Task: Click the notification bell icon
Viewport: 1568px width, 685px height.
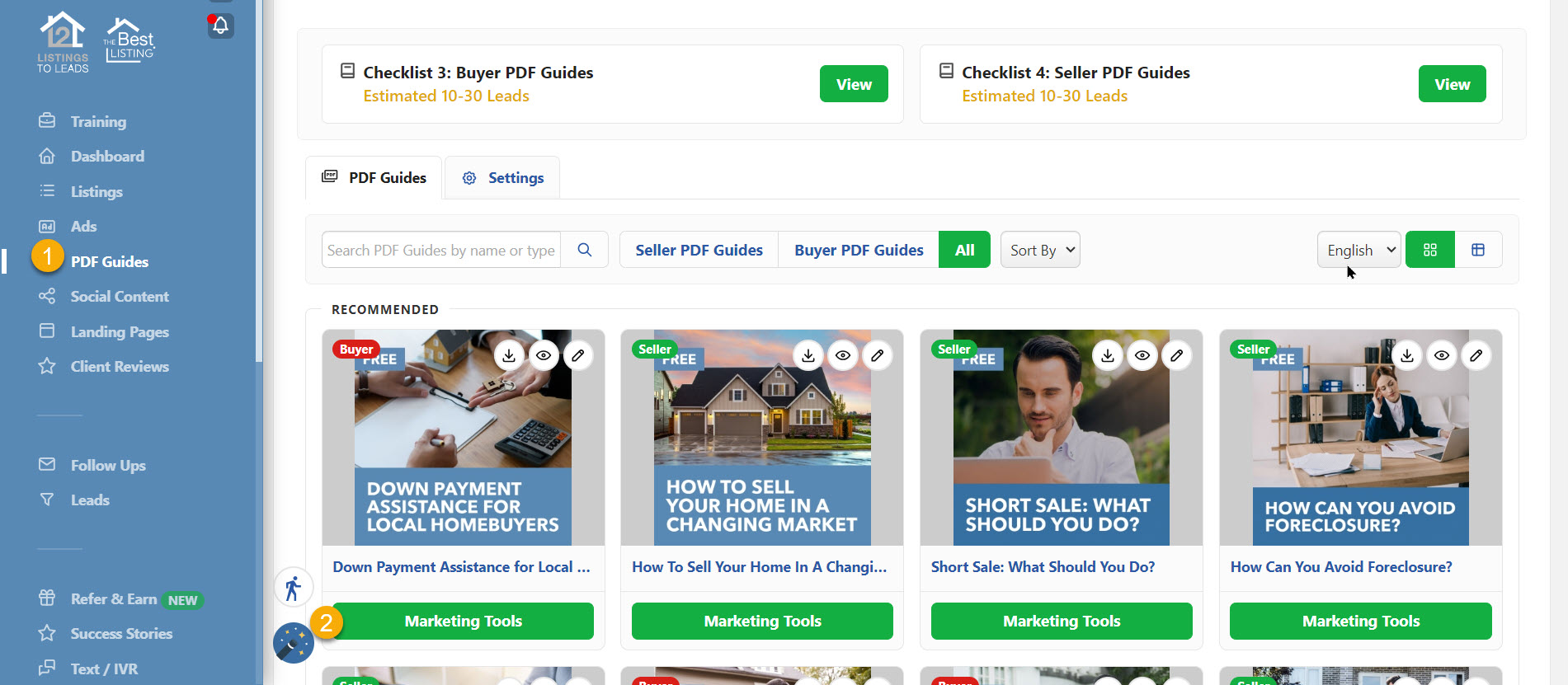Action: 220,26
